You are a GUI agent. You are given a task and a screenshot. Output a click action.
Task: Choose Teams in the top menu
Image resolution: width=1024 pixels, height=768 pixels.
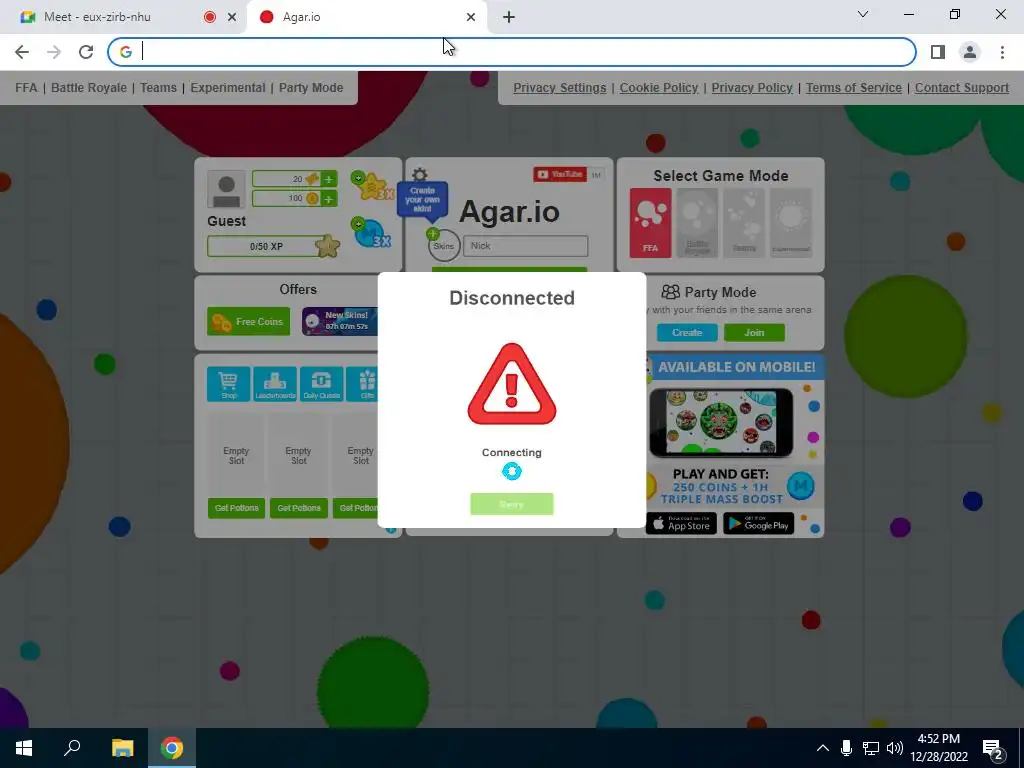[x=159, y=88]
